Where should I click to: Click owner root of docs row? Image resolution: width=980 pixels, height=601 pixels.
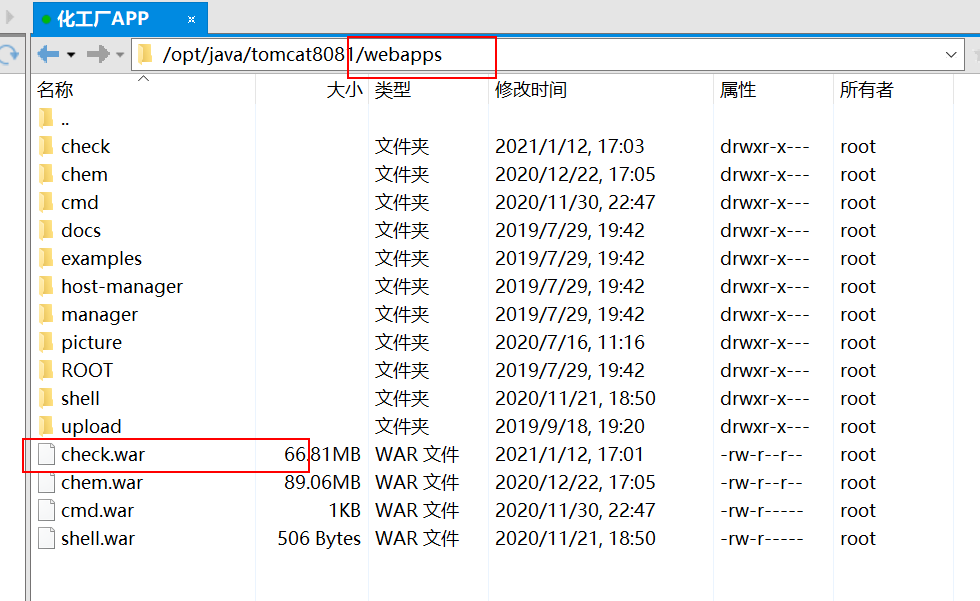tap(858, 231)
